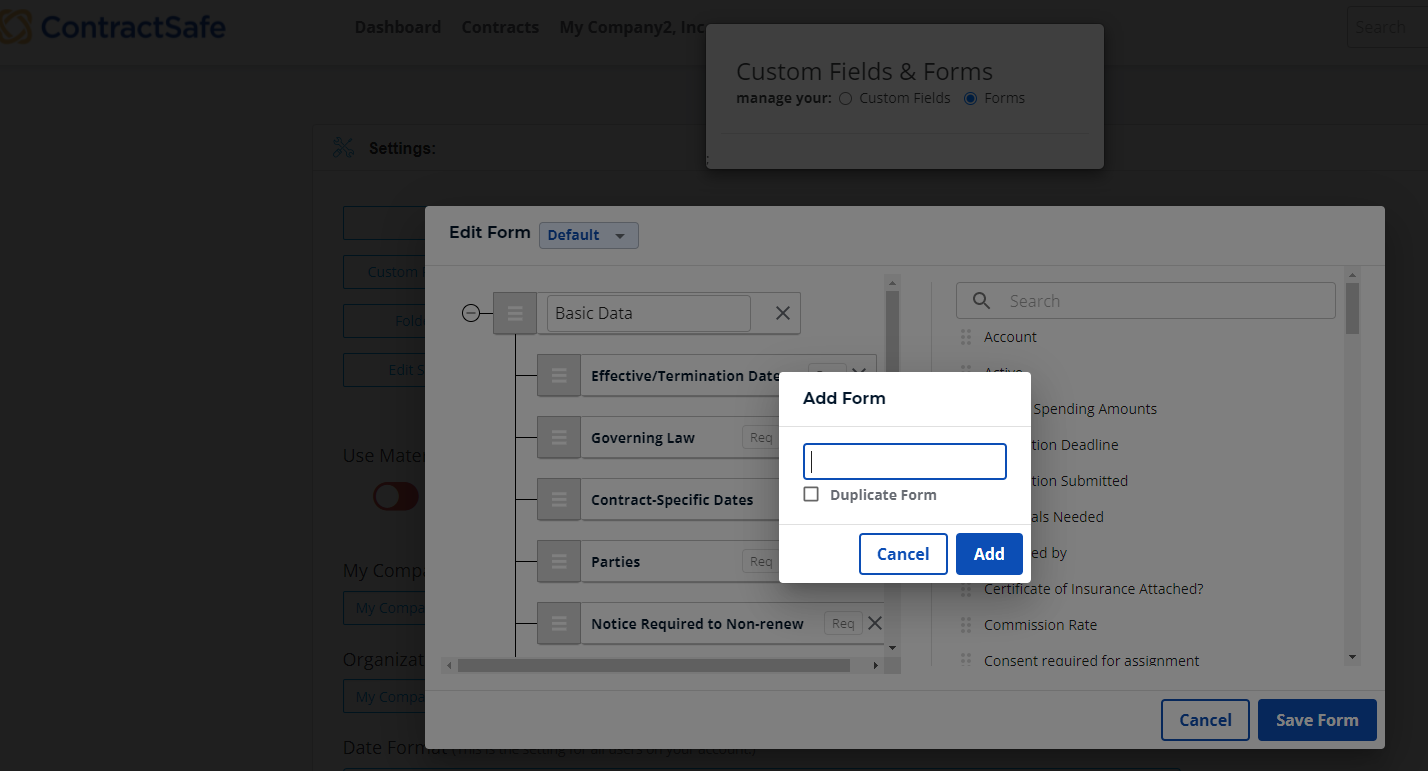
Task: Toggle the Use Matter red switch
Action: [396, 496]
